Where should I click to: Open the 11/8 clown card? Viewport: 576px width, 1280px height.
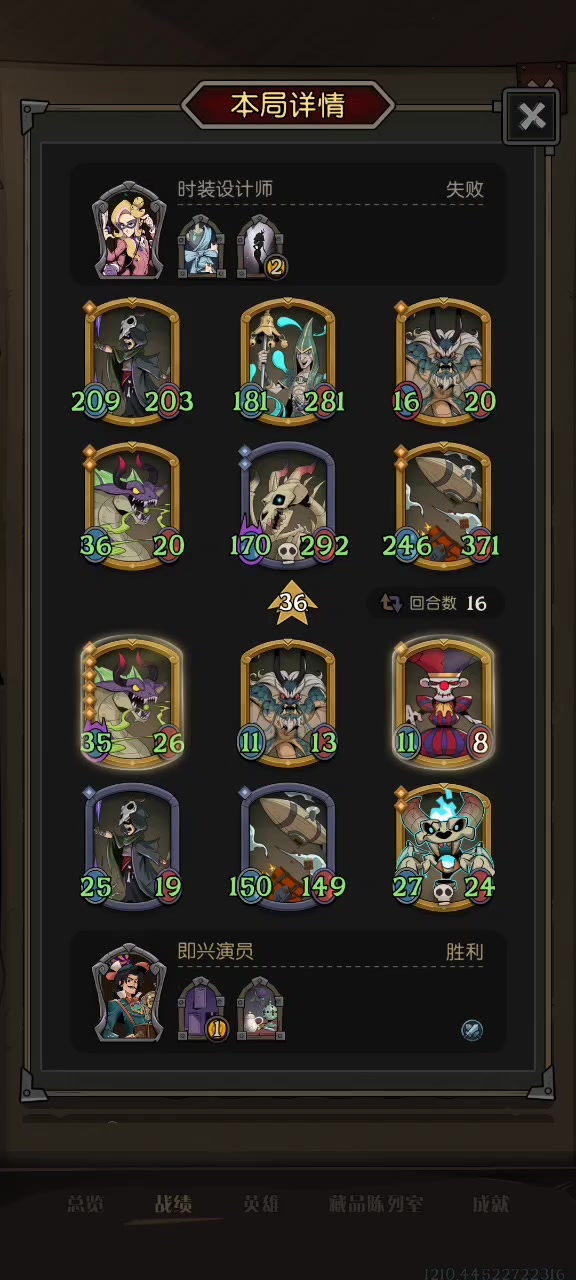[443, 703]
